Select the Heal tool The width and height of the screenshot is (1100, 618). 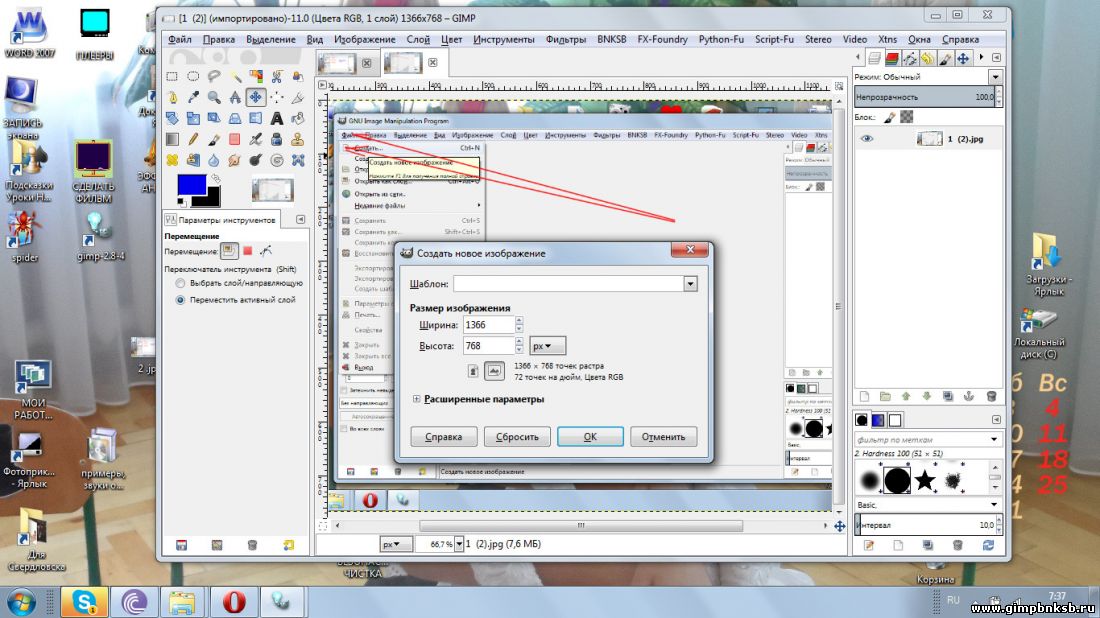[x=172, y=160]
